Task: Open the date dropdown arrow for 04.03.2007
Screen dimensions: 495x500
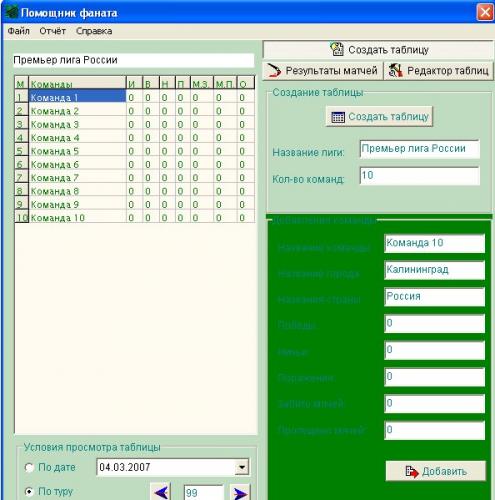Action: [x=242, y=467]
